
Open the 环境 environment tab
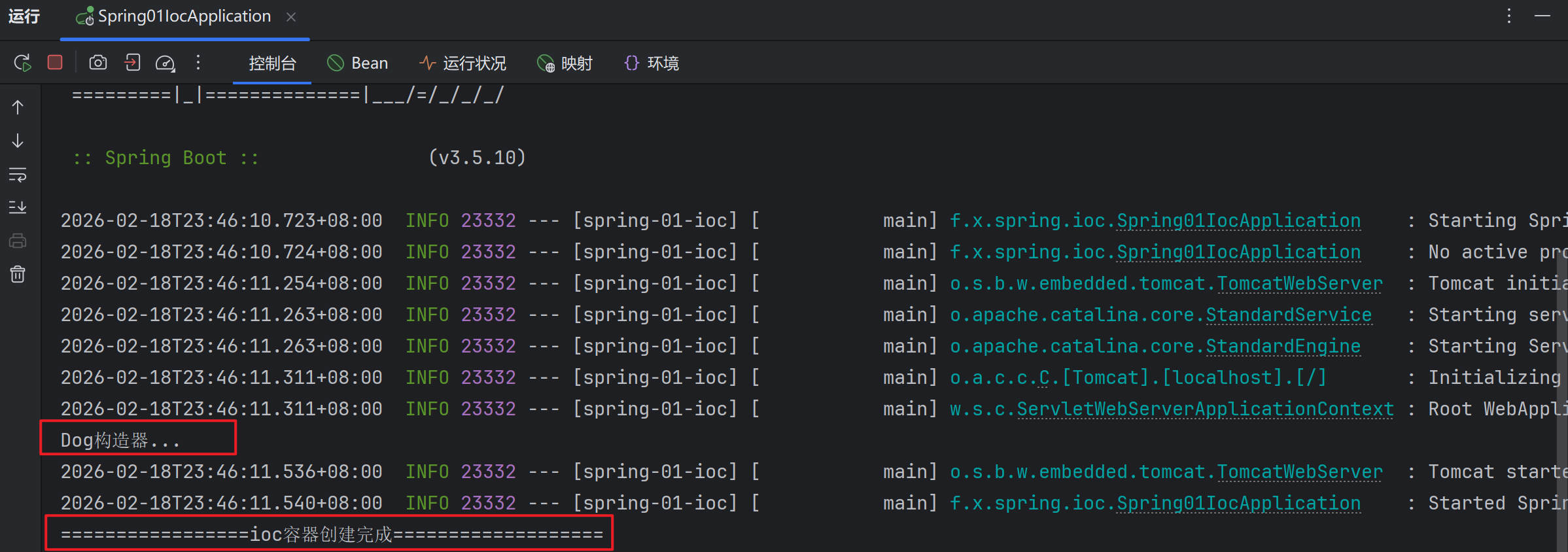[652, 63]
